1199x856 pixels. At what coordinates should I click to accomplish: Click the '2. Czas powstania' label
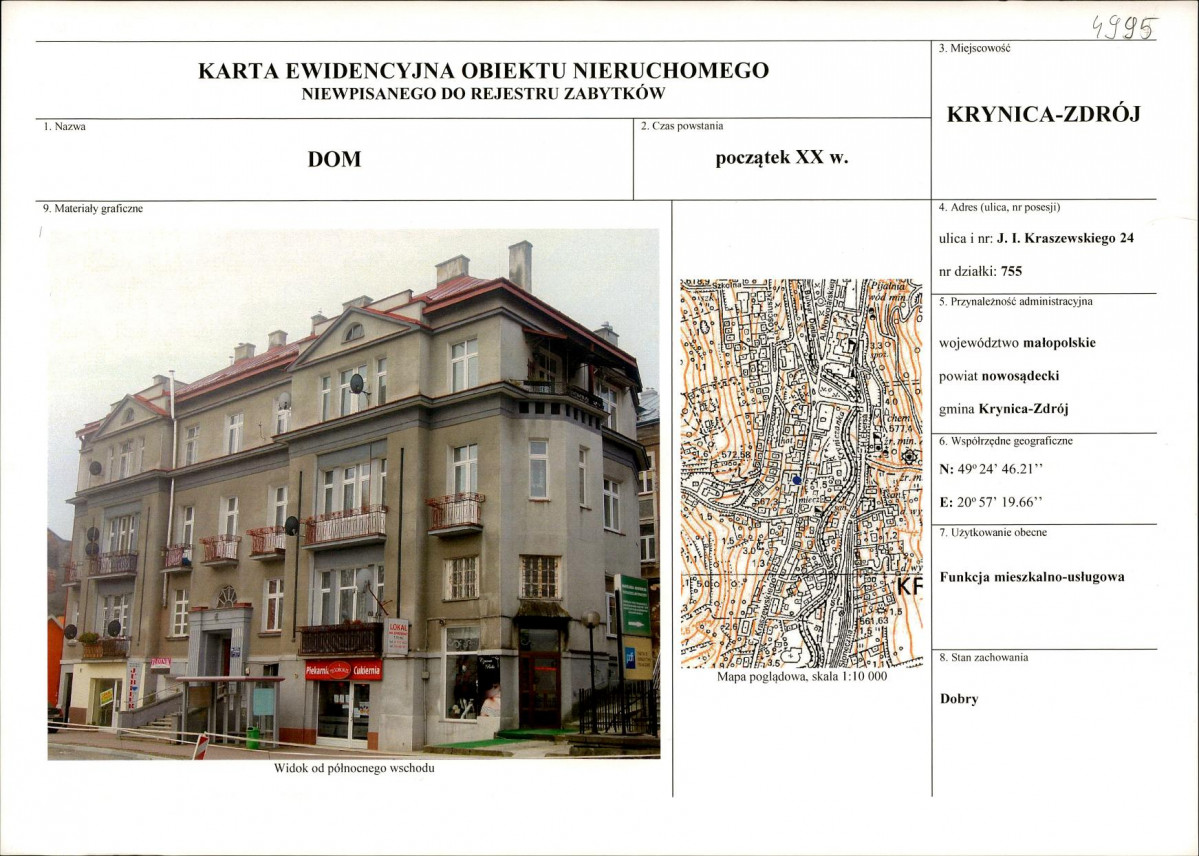[682, 126]
